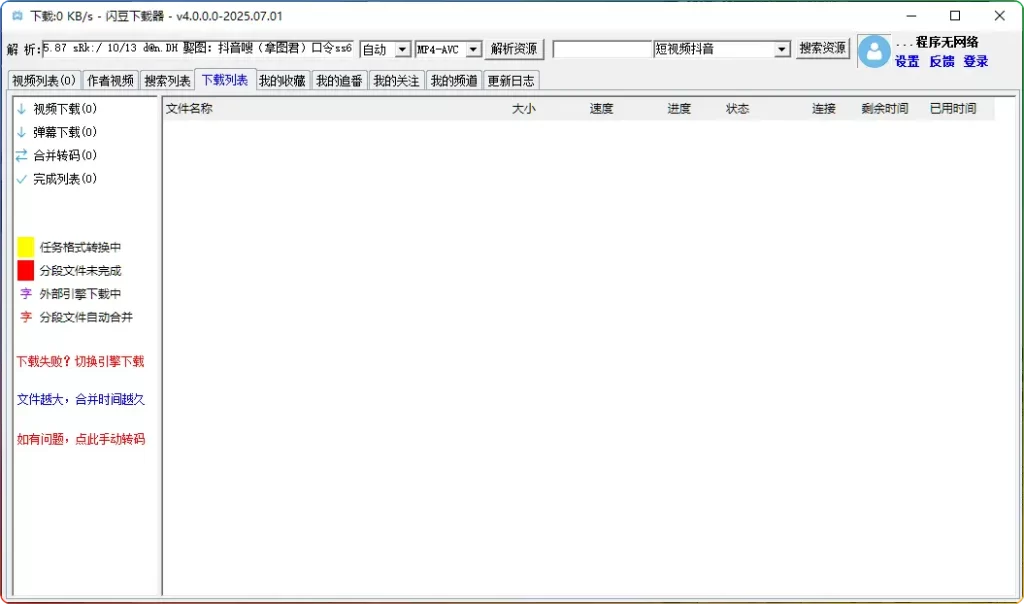Image resolution: width=1024 pixels, height=604 pixels.
Task: Click the 剩余时间 column header
Action: click(x=884, y=108)
